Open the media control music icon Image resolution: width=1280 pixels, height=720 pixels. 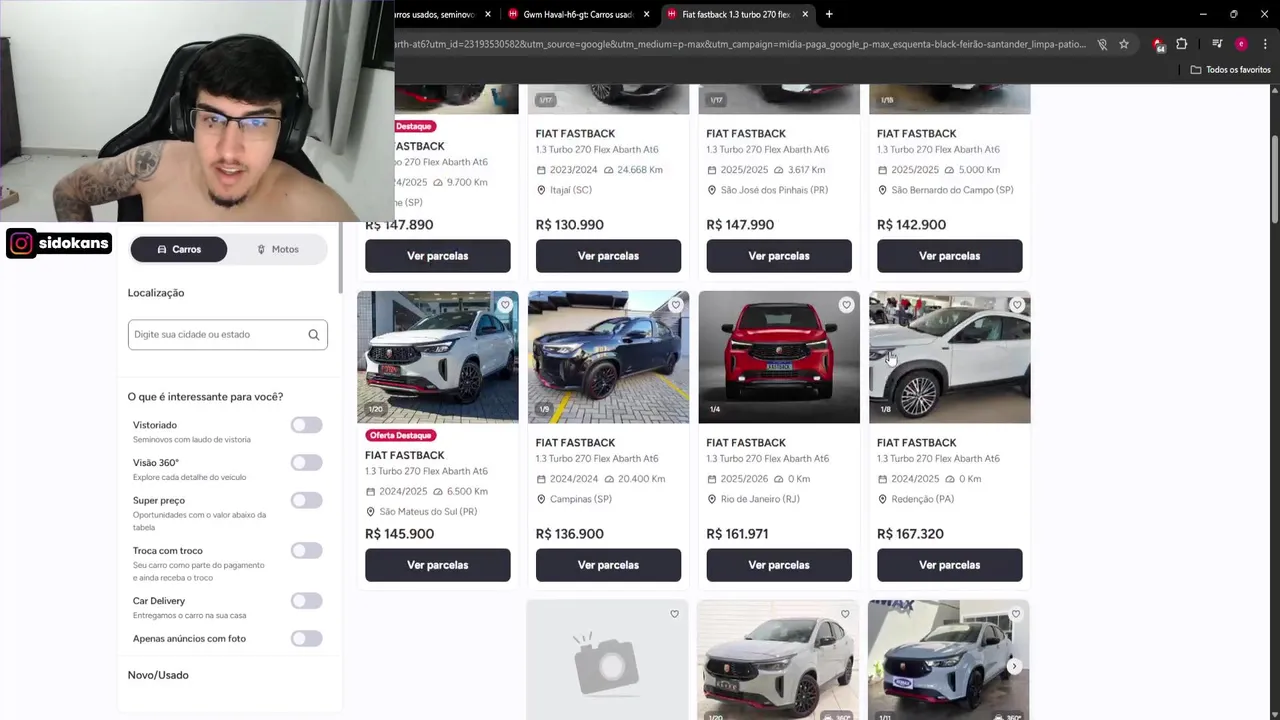(1217, 44)
